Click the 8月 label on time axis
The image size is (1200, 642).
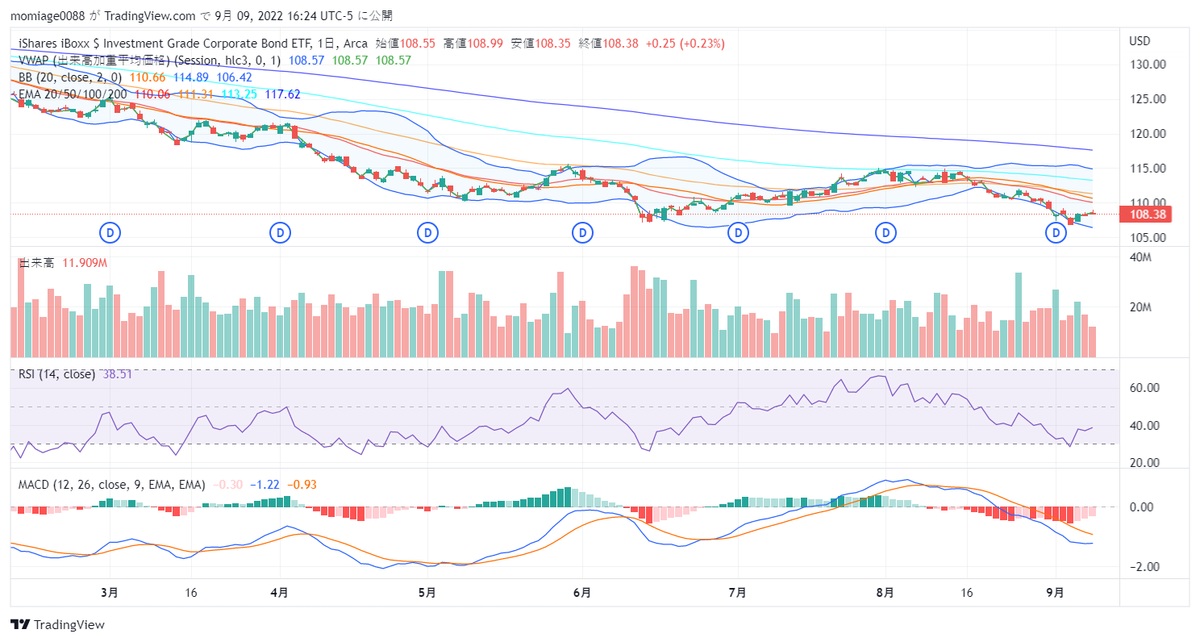(886, 592)
